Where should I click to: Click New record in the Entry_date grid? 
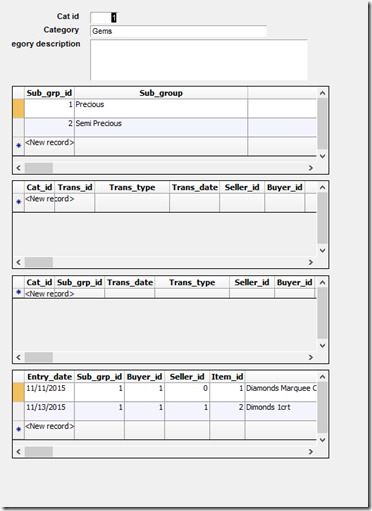pos(50,426)
